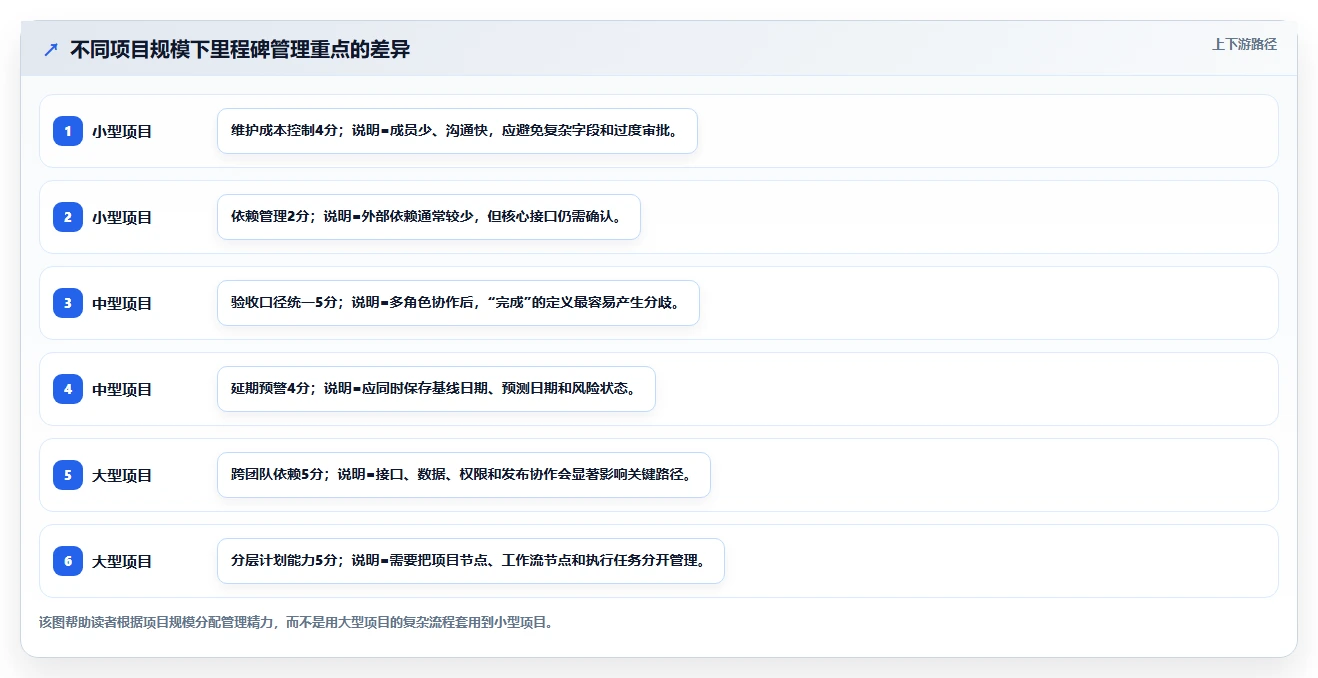Image resolution: width=1318 pixels, height=678 pixels.
Task: Select the number 2 badge
Action: 68,217
